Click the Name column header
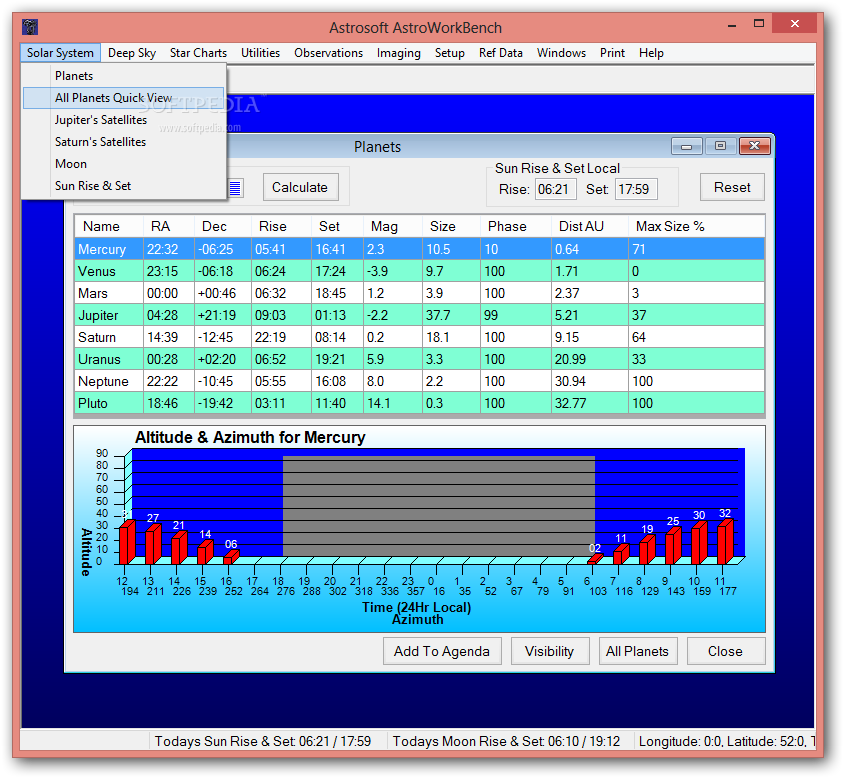This screenshot has width=844, height=778. pos(109,227)
